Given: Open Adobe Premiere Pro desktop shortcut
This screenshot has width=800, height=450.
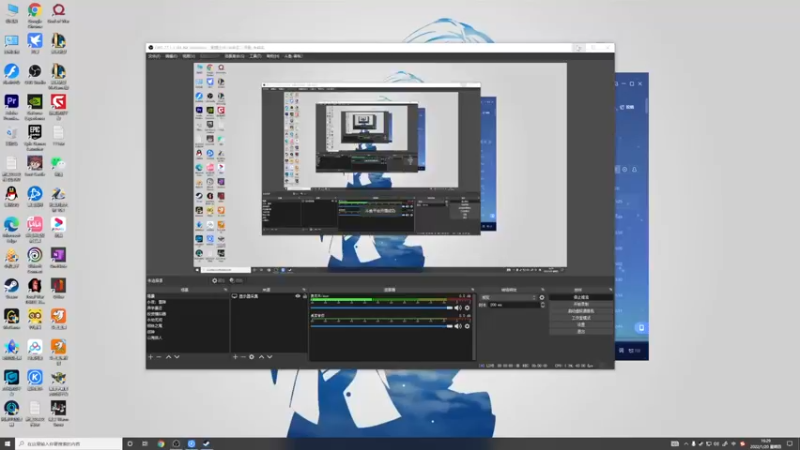Looking at the screenshot, I should pyautogui.click(x=11, y=107).
